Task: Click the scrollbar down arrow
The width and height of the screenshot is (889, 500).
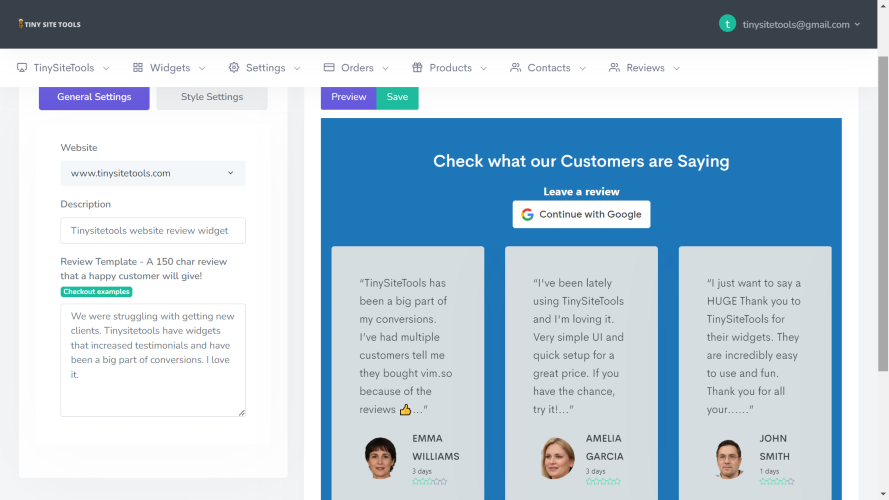Action: click(883, 494)
